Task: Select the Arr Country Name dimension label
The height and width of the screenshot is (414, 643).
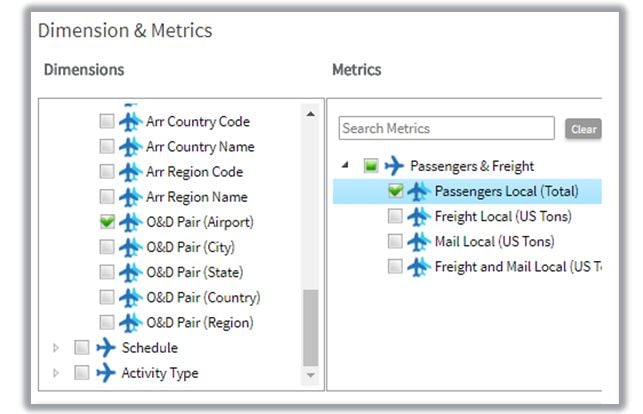Action: click(200, 147)
